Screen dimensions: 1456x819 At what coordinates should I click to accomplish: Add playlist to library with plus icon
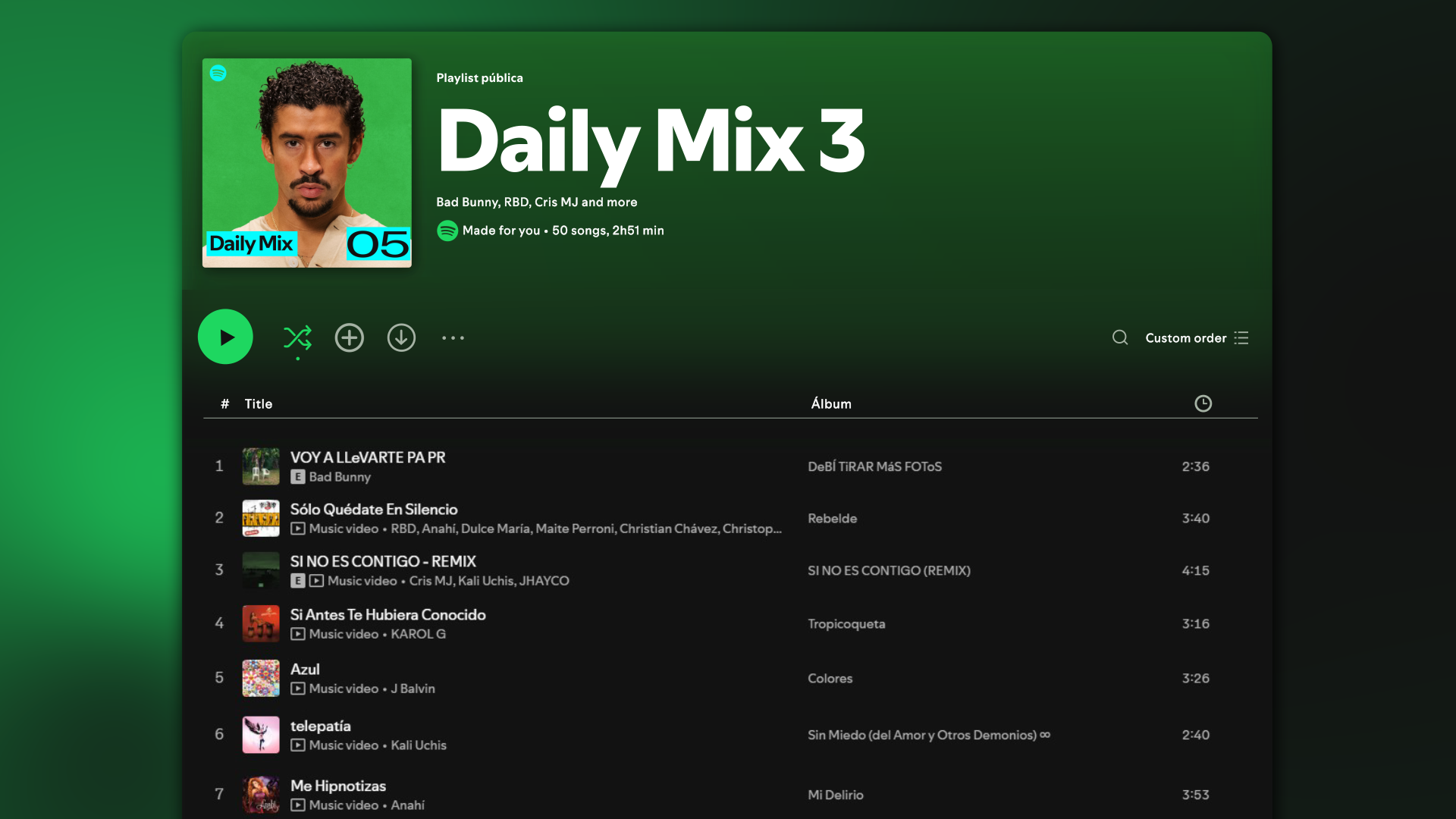click(350, 337)
